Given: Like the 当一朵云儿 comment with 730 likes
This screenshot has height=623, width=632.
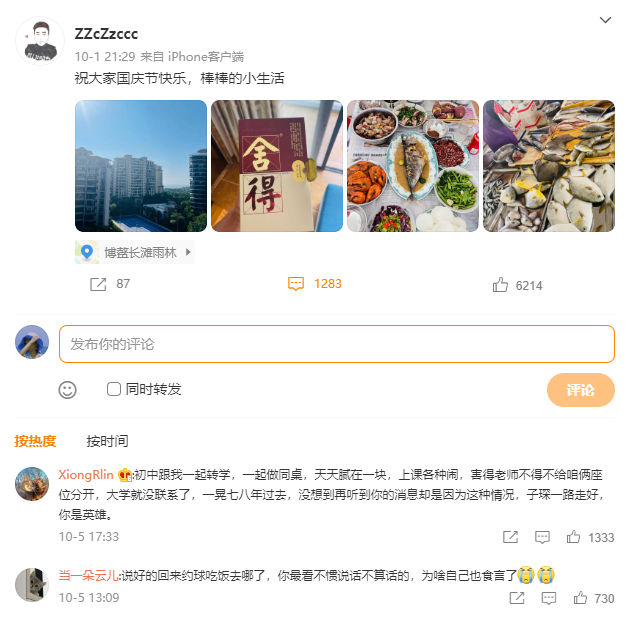Looking at the screenshot, I should 580,598.
